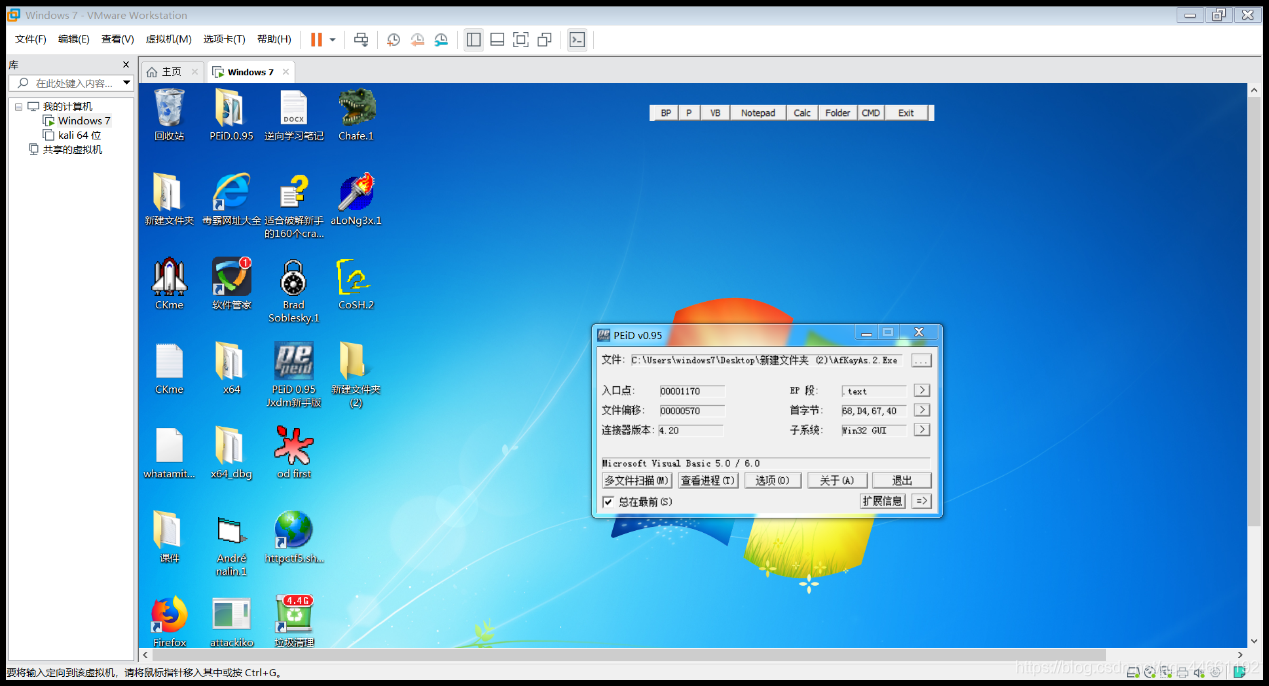
Task: Toggle the thumbnail bar view icon
Action: pyautogui.click(x=497, y=39)
